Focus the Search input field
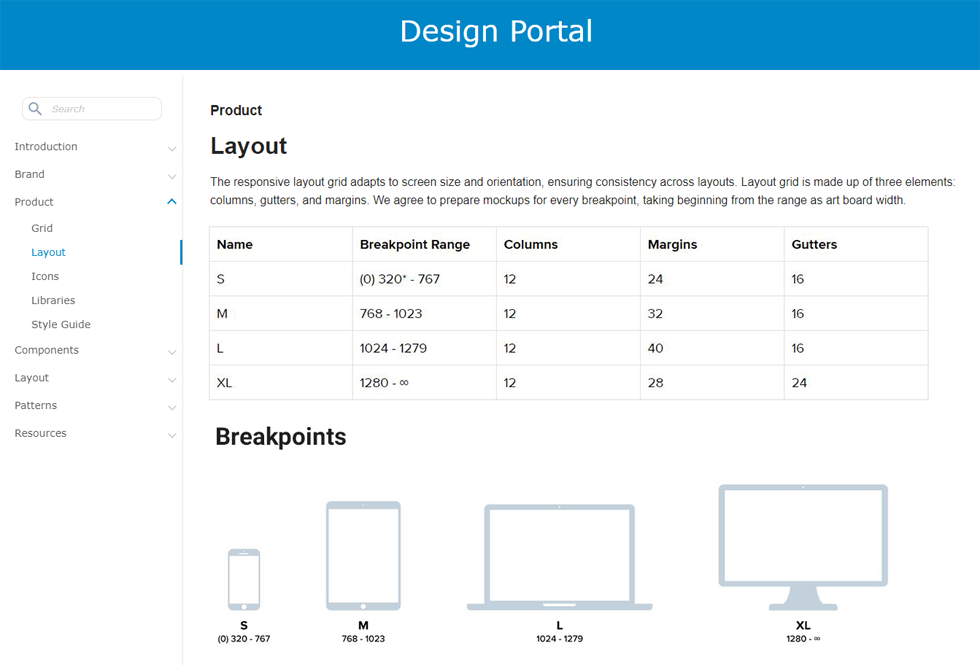The height and width of the screenshot is (665, 980). click(100, 109)
